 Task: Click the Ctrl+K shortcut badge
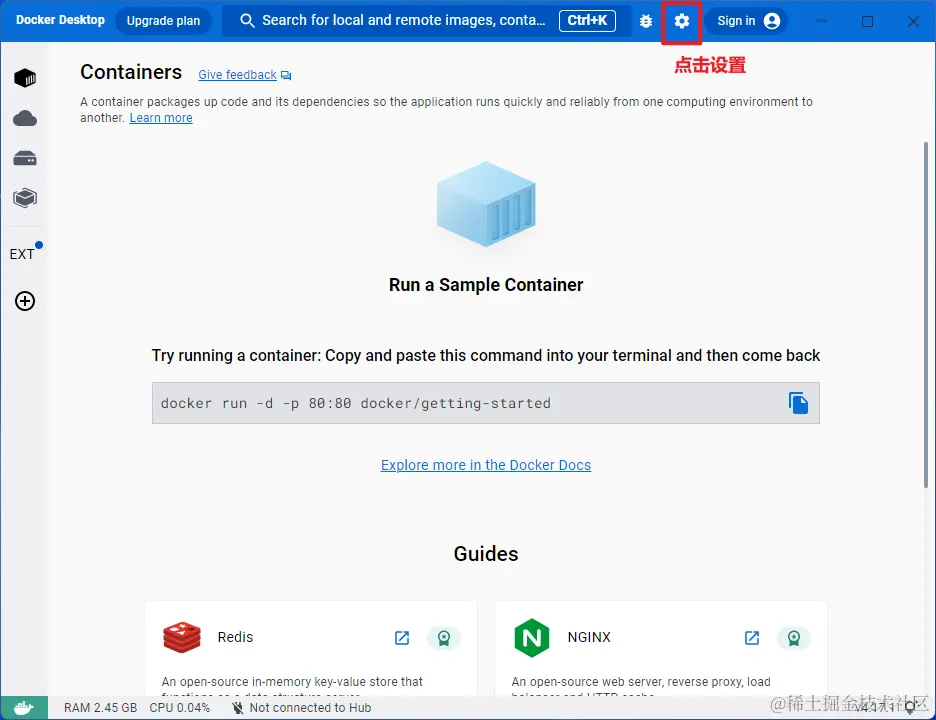coord(587,21)
